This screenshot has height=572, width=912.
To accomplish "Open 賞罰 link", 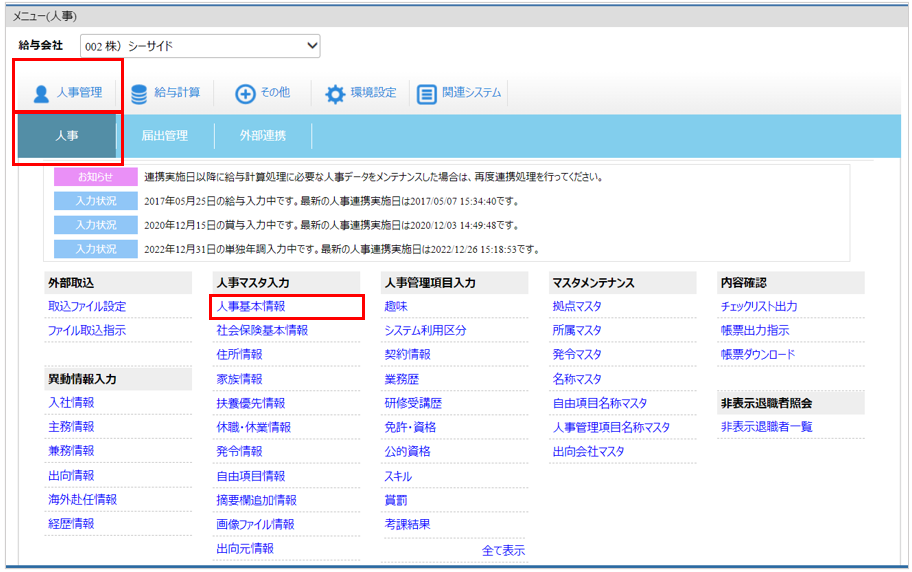I will (396, 500).
